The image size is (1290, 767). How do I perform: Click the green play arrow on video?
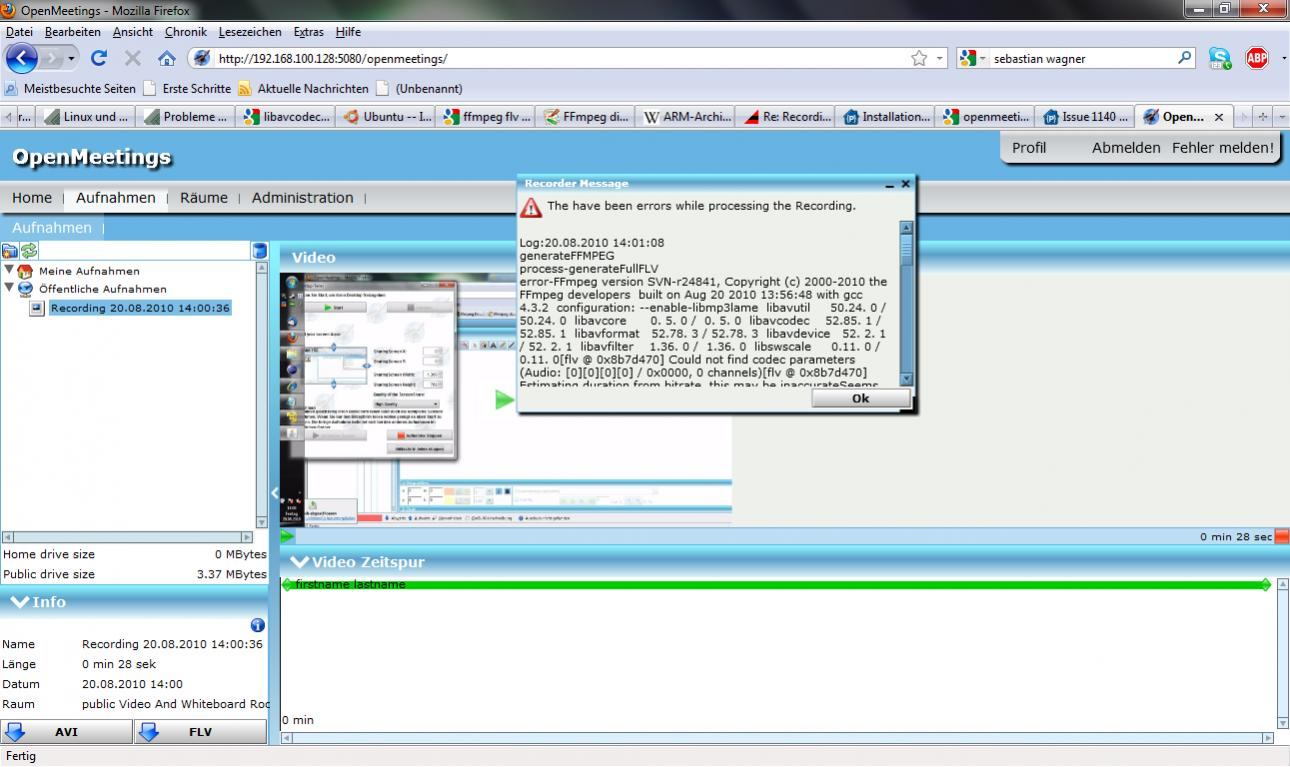point(505,400)
